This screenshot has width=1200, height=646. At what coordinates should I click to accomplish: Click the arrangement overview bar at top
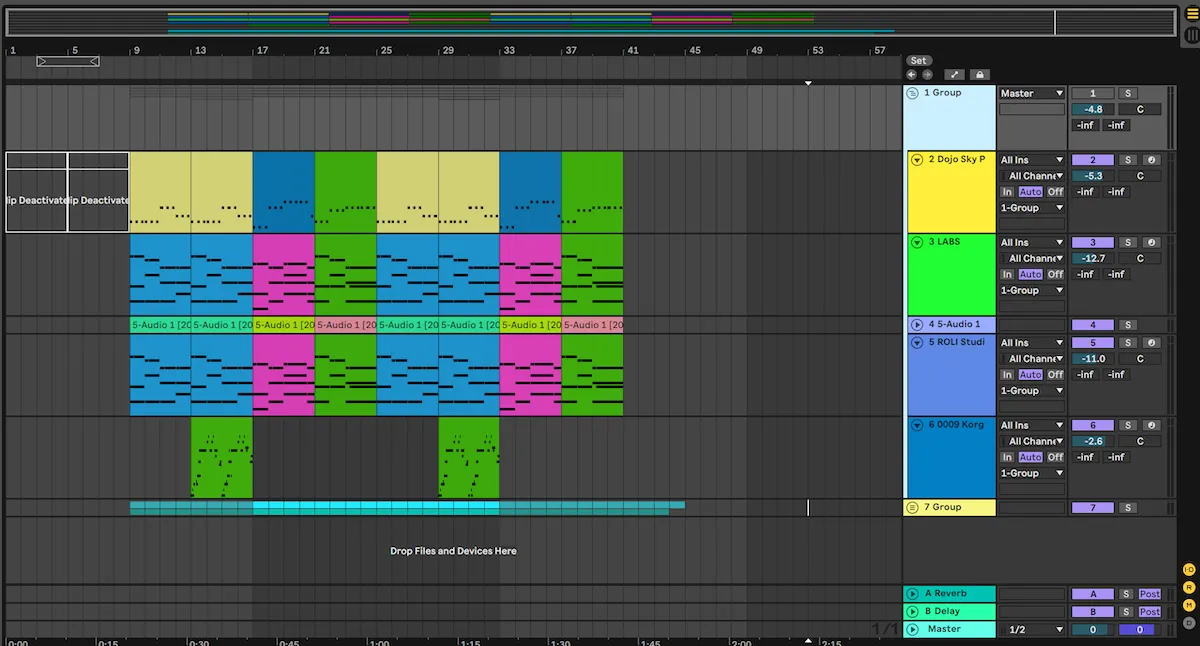coord(590,22)
